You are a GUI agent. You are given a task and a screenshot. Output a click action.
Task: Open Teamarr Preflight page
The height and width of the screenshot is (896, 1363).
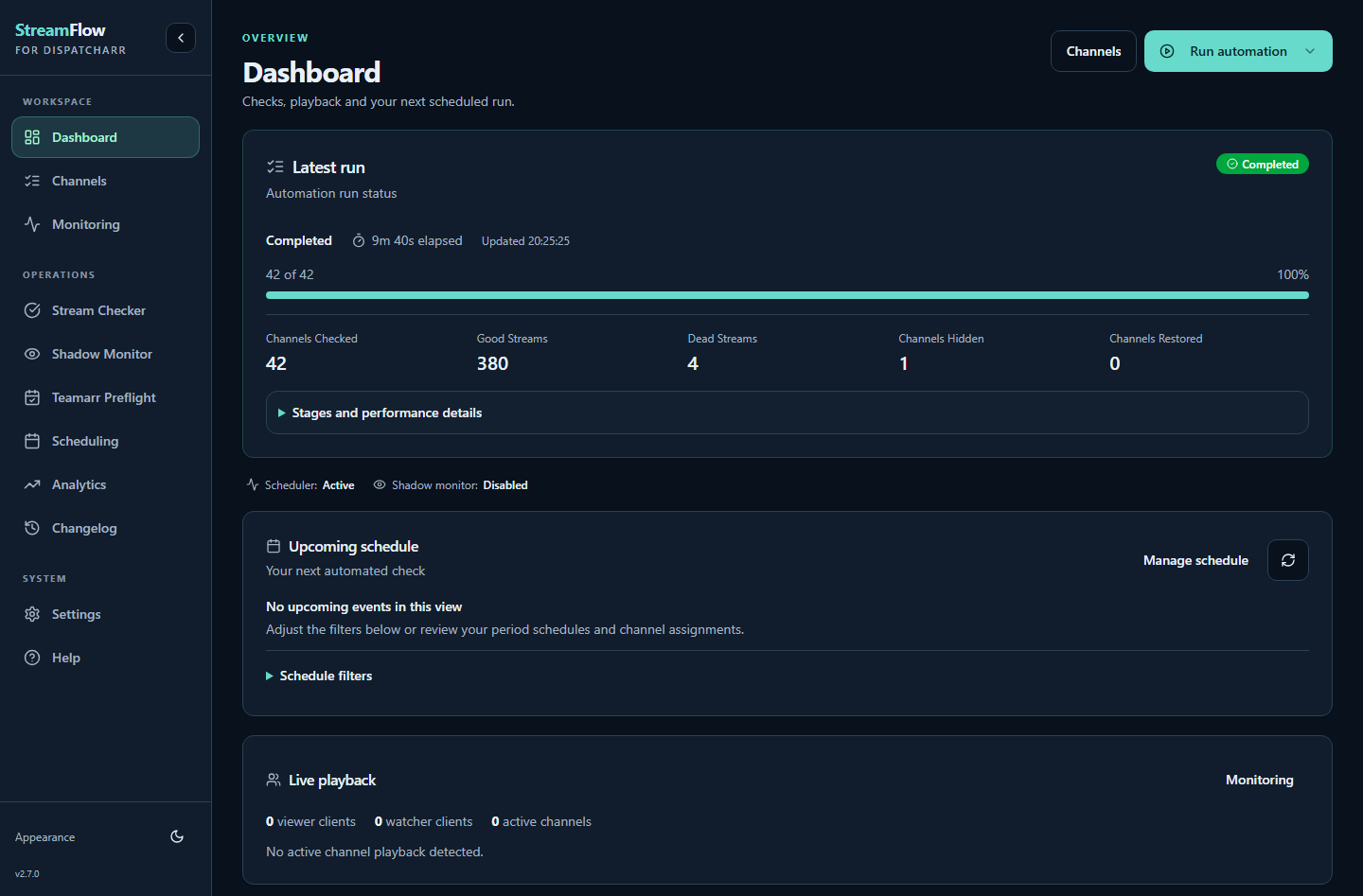point(105,397)
